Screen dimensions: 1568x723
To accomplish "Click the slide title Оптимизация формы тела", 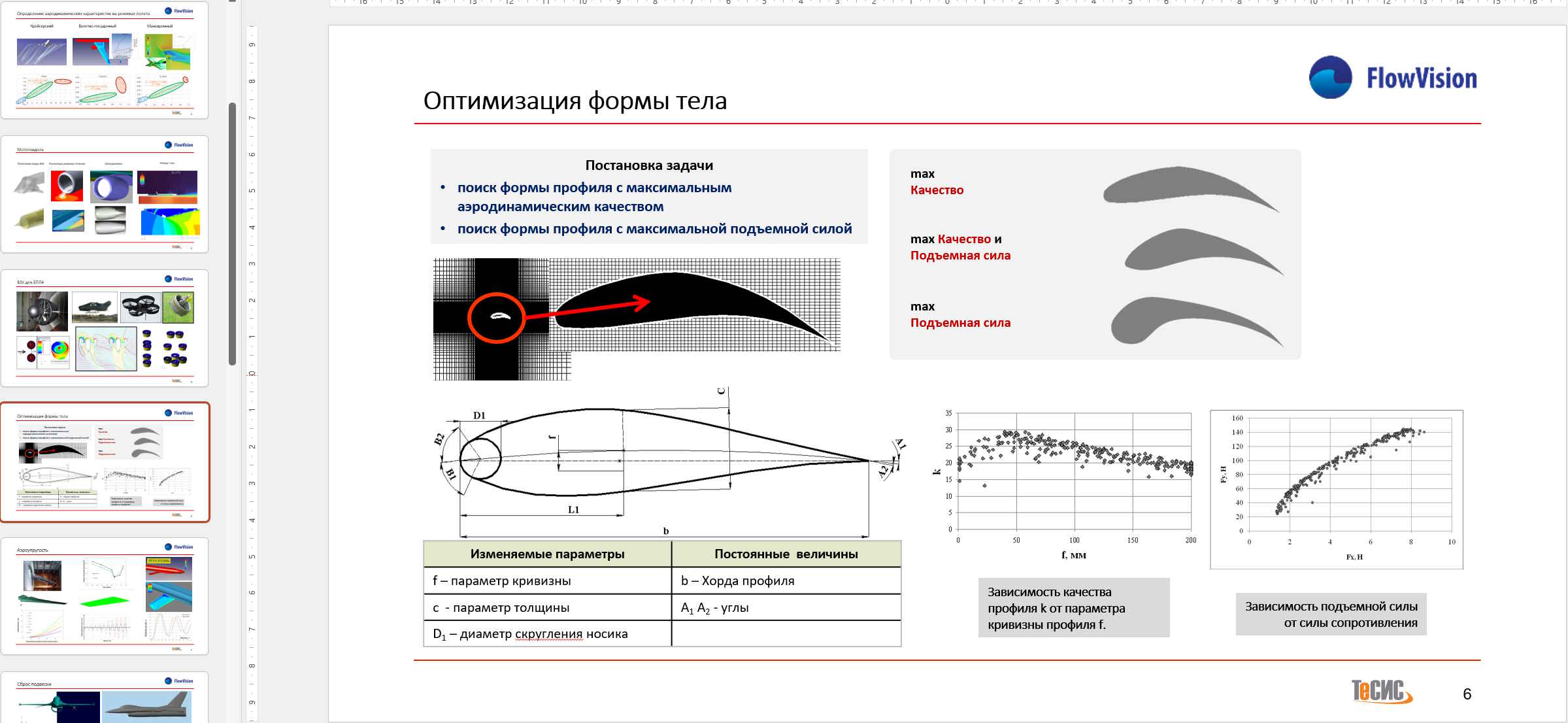I will click(x=575, y=101).
